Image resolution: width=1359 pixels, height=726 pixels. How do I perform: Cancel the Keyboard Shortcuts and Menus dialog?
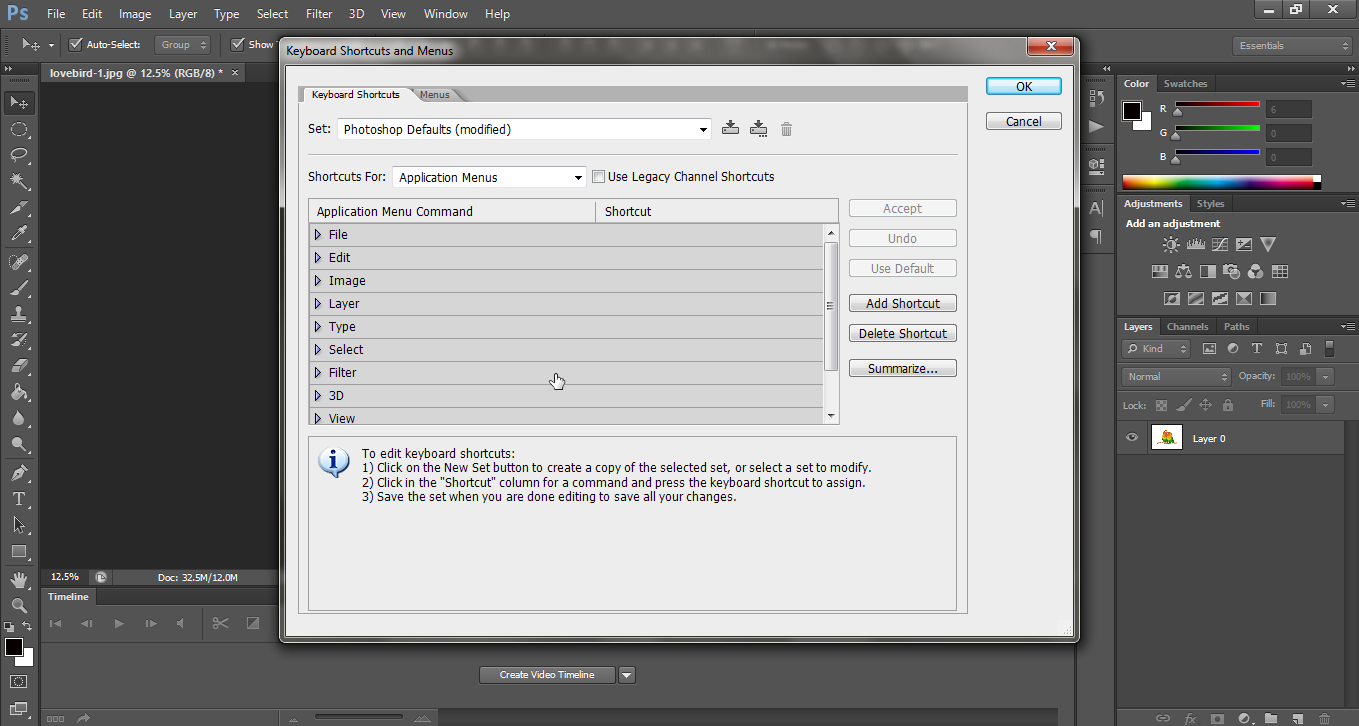[x=1024, y=121]
